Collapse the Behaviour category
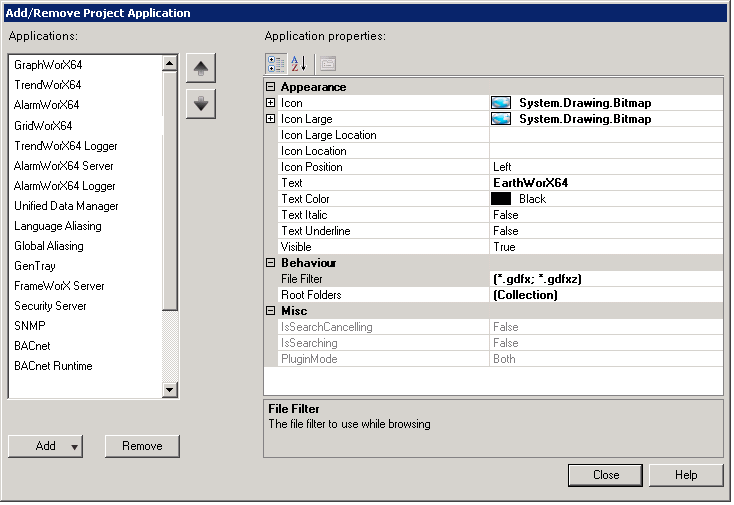This screenshot has width=734, height=505. pyautogui.click(x=271, y=263)
